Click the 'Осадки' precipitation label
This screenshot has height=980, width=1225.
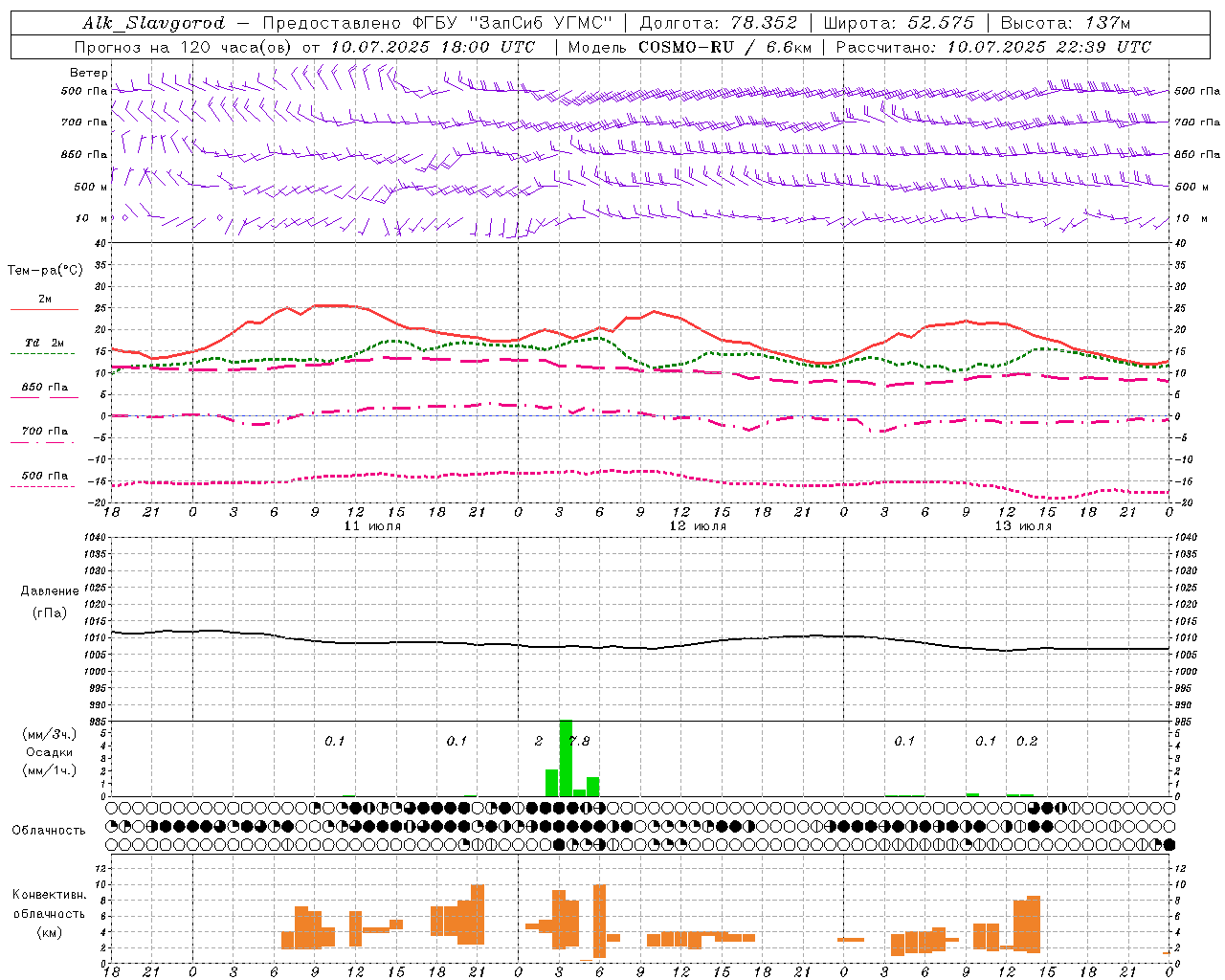point(50,752)
